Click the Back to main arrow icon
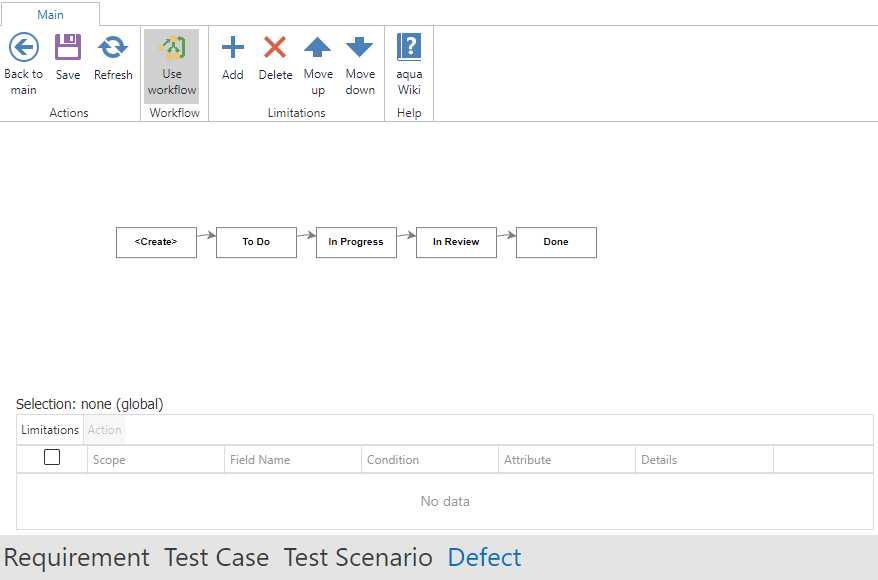 pyautogui.click(x=23, y=48)
